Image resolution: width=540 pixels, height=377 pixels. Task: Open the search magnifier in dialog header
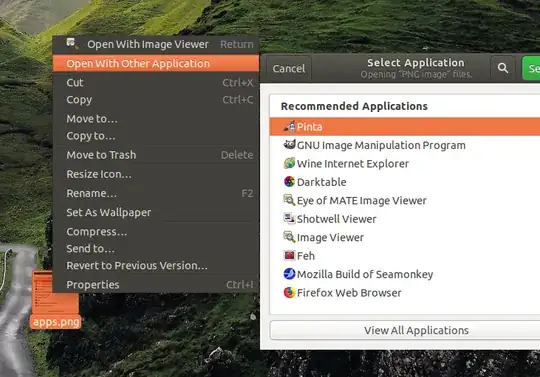point(503,68)
